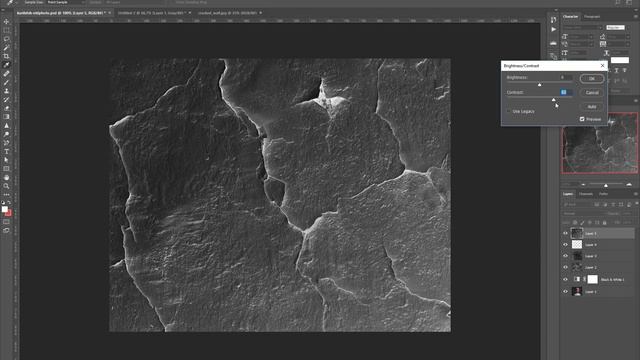
Task: Click the lock all layer icon
Action: tap(604, 222)
